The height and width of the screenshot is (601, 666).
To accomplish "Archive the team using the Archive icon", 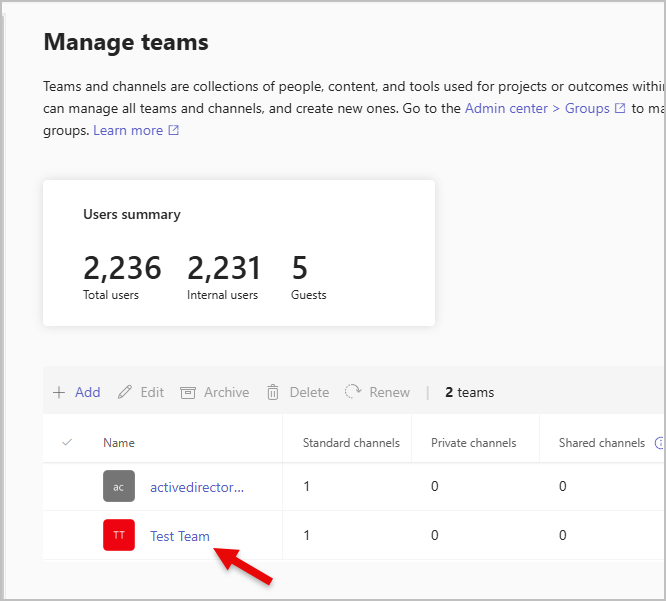I will coord(188,392).
